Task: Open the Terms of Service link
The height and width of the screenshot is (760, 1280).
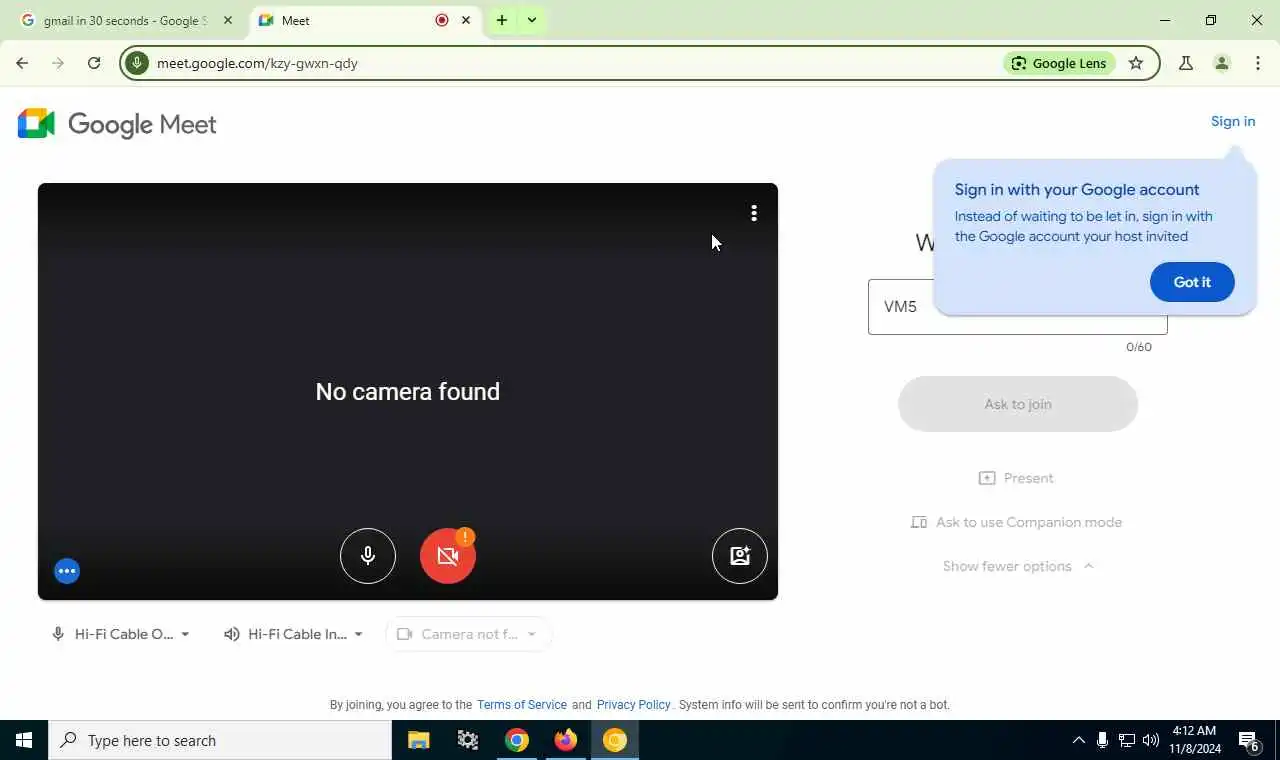Action: point(522,705)
